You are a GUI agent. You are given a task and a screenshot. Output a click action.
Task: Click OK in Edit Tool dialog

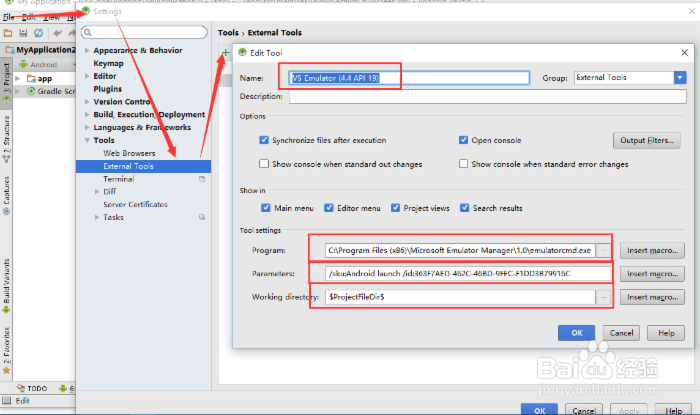(x=576, y=333)
